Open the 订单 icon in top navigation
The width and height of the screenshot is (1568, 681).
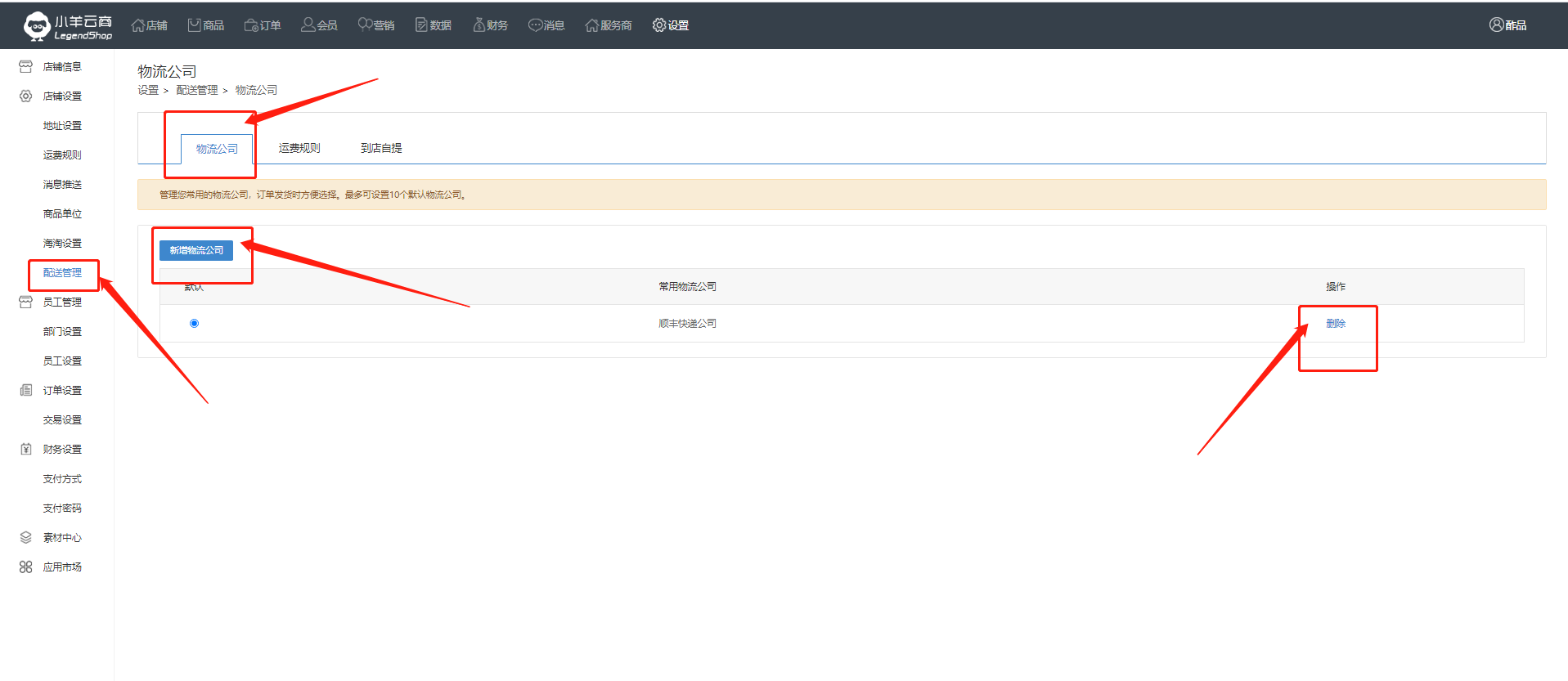[x=251, y=25]
